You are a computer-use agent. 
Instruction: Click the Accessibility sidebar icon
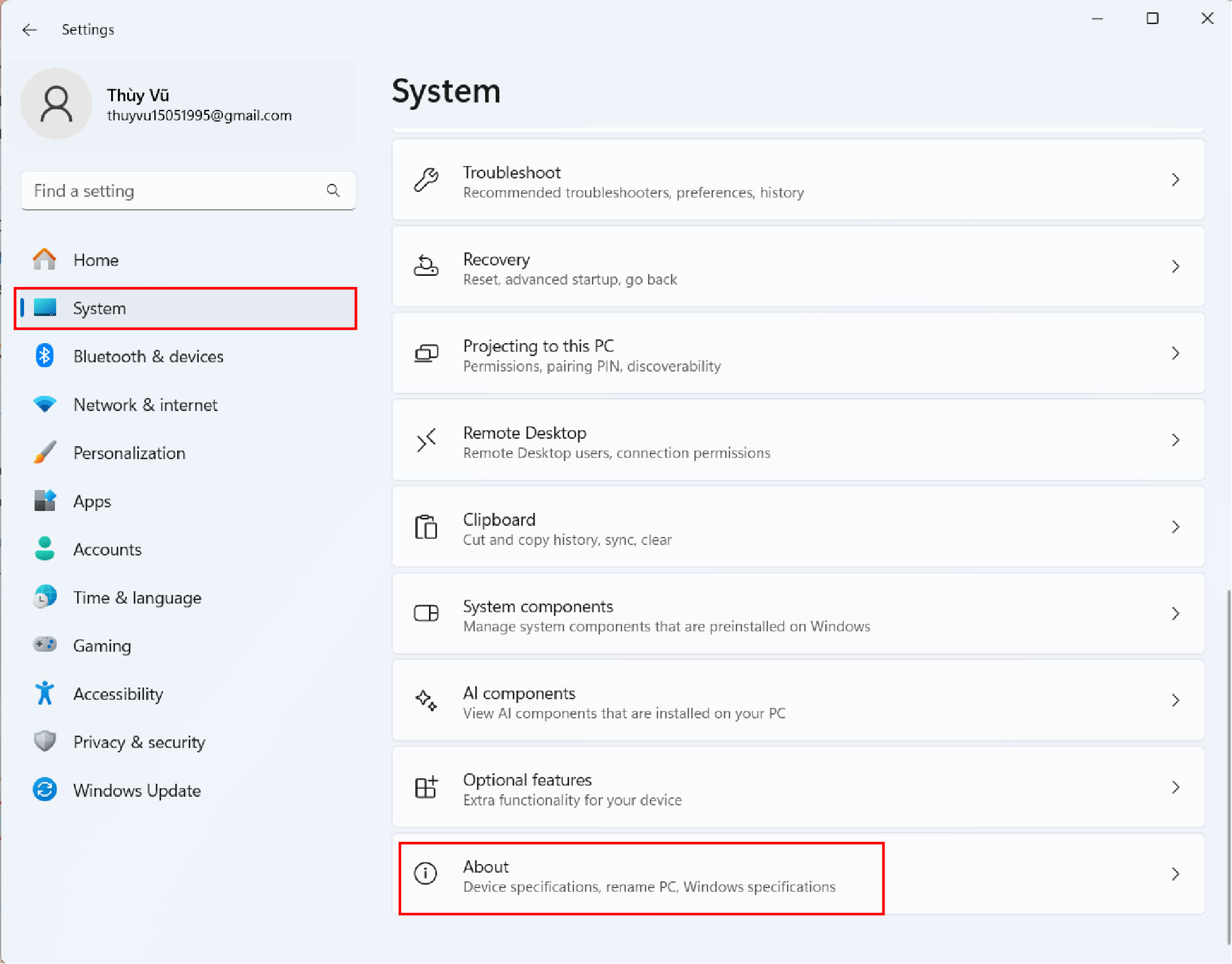[44, 694]
